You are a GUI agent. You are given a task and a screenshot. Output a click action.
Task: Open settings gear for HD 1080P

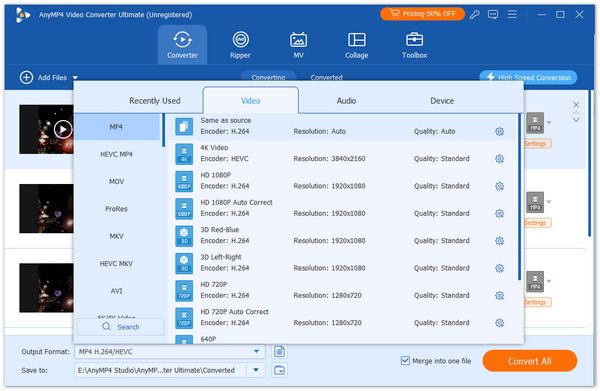click(499, 186)
